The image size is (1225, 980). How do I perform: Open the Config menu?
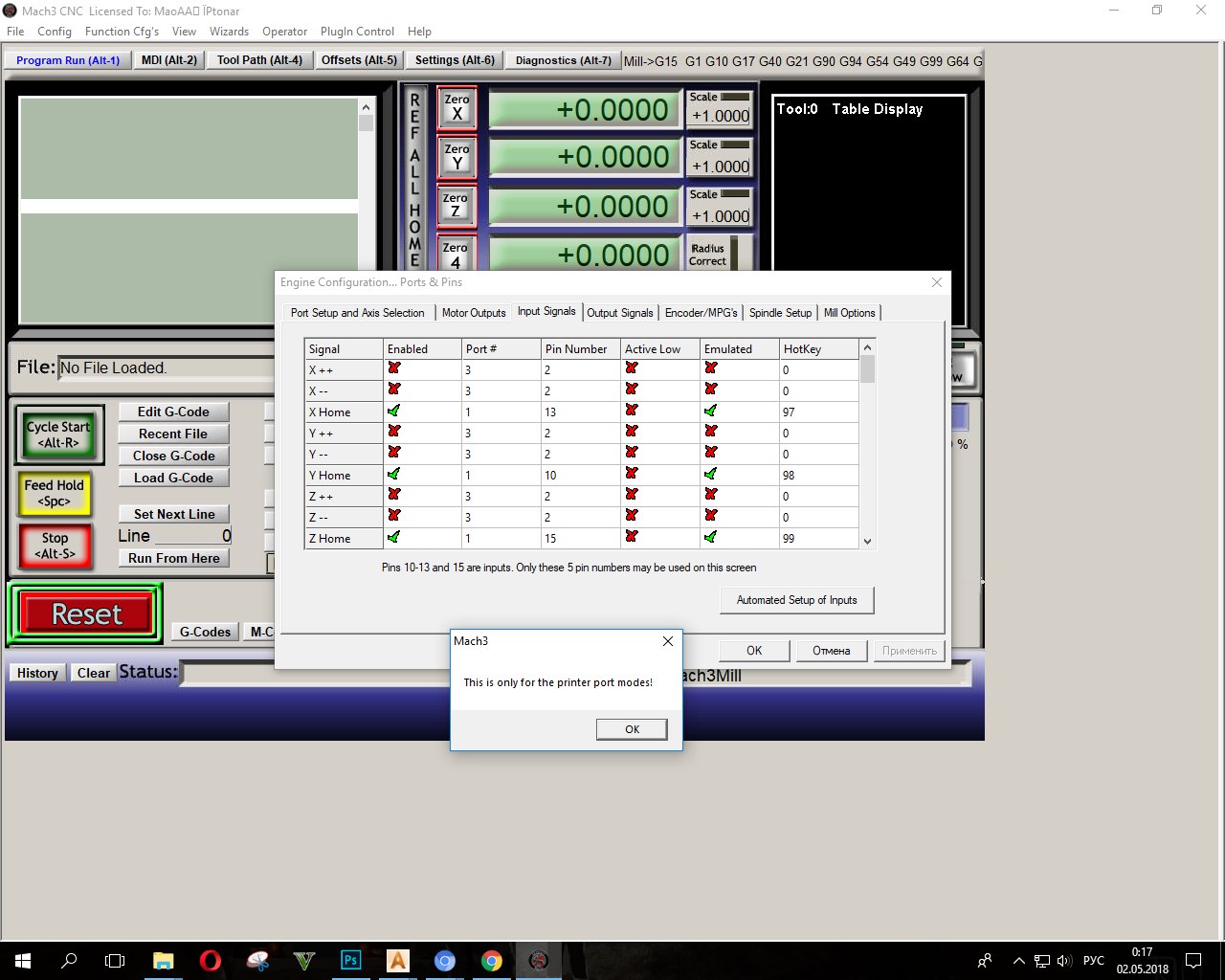tap(55, 32)
